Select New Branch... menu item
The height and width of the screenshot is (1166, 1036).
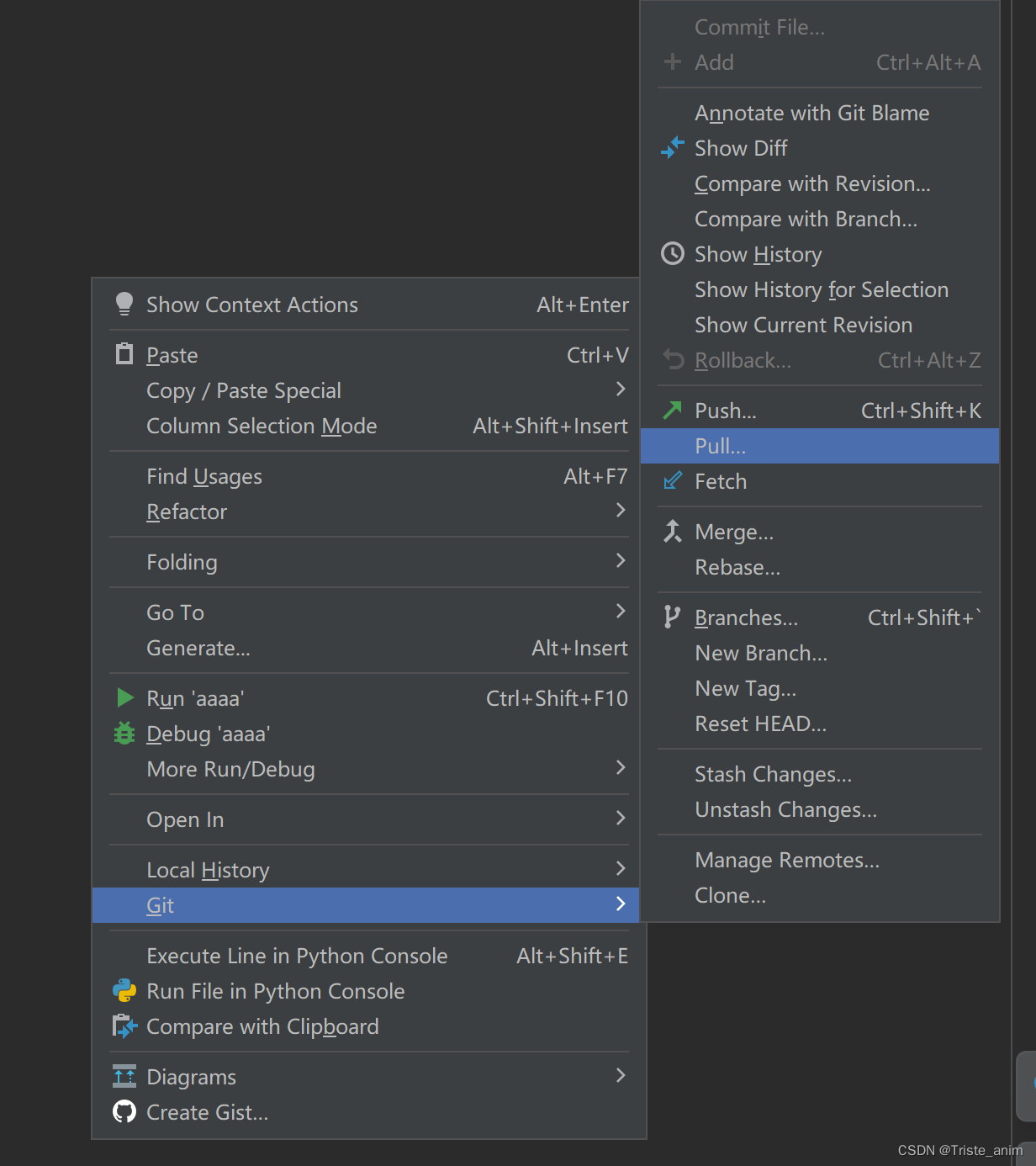click(x=820, y=653)
